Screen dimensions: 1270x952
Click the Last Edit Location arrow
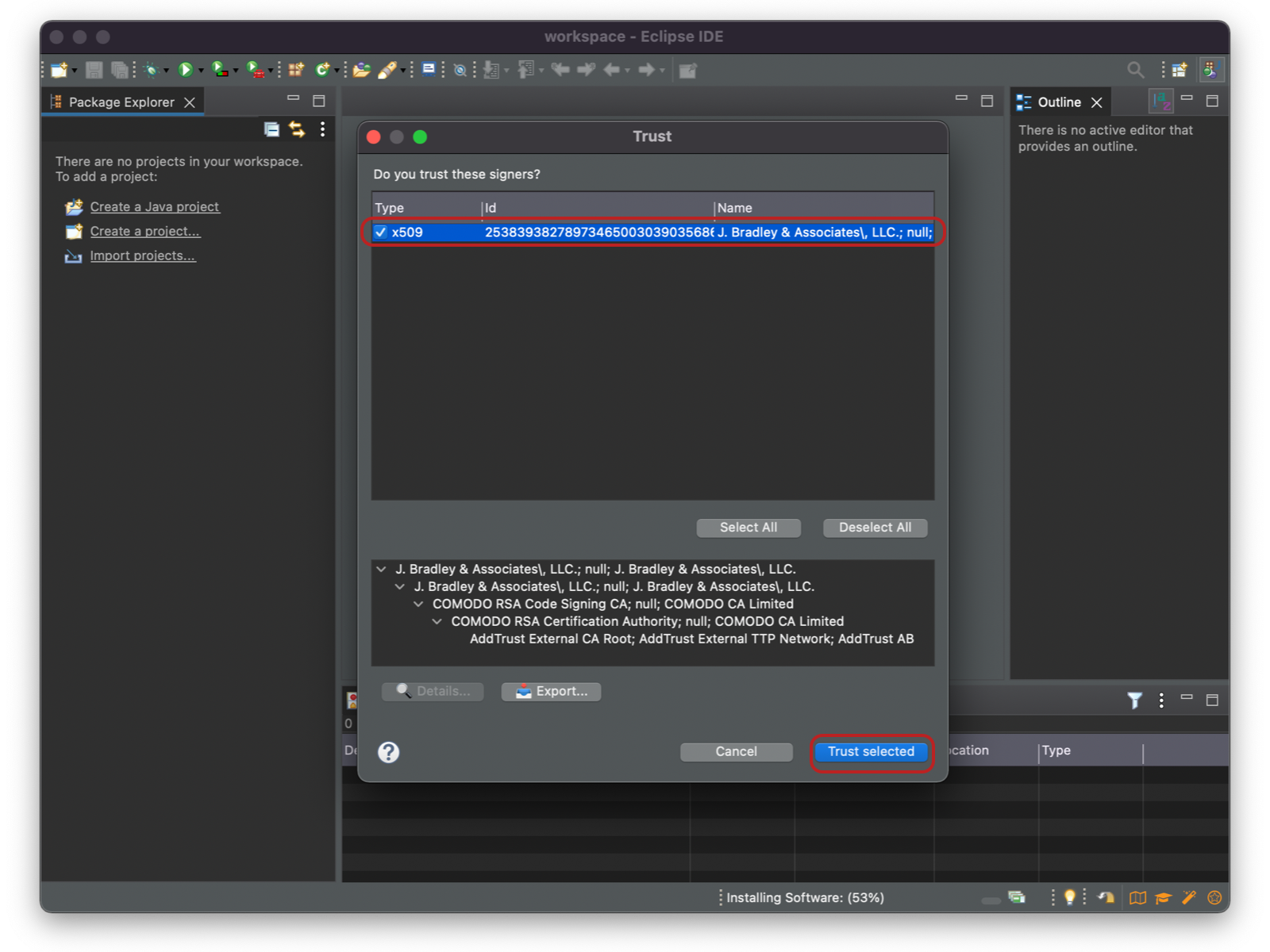560,70
